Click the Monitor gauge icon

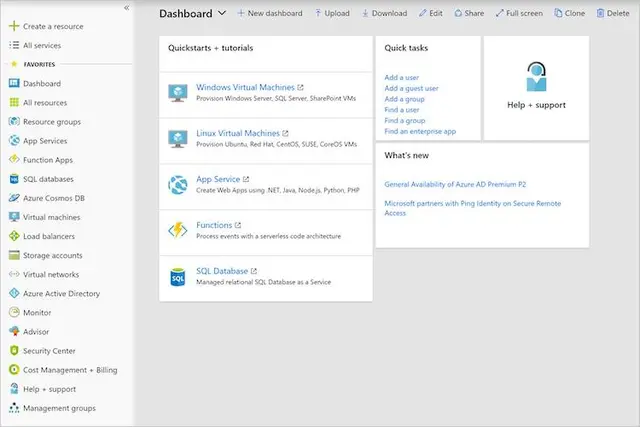pyautogui.click(x=14, y=312)
